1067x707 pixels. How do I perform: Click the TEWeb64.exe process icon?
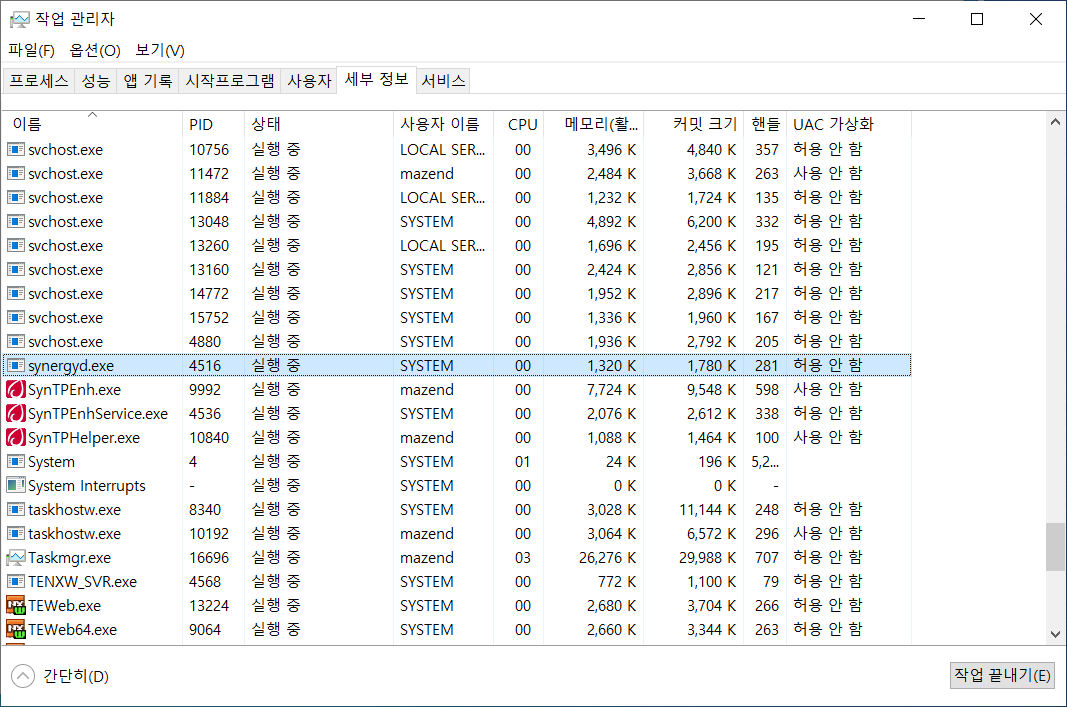coord(16,629)
